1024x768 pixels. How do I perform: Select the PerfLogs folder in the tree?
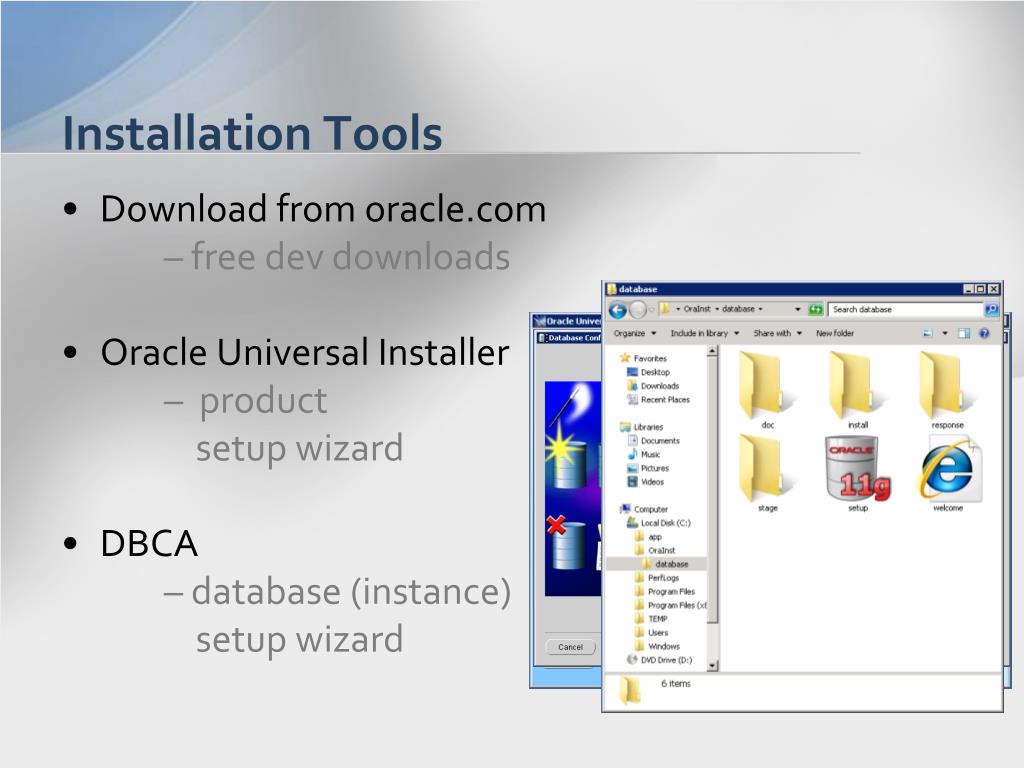(x=657, y=578)
